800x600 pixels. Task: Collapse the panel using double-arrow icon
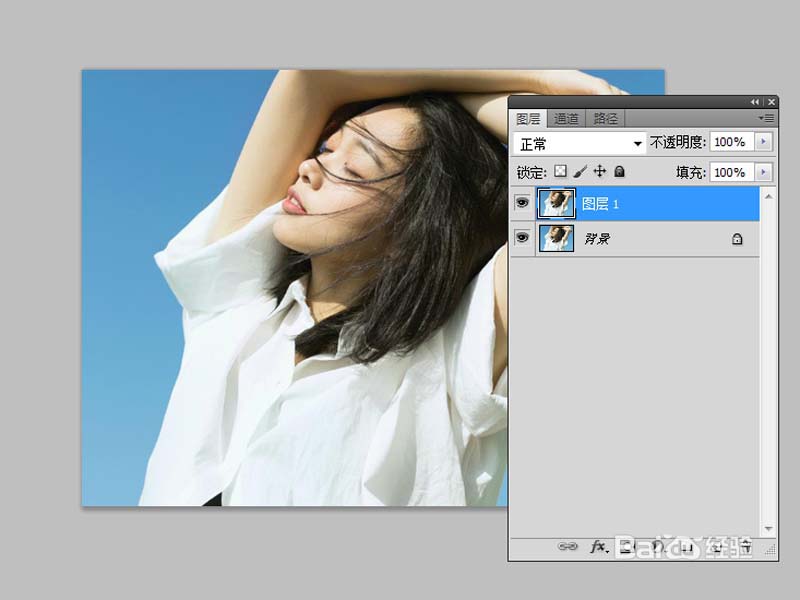pos(754,102)
